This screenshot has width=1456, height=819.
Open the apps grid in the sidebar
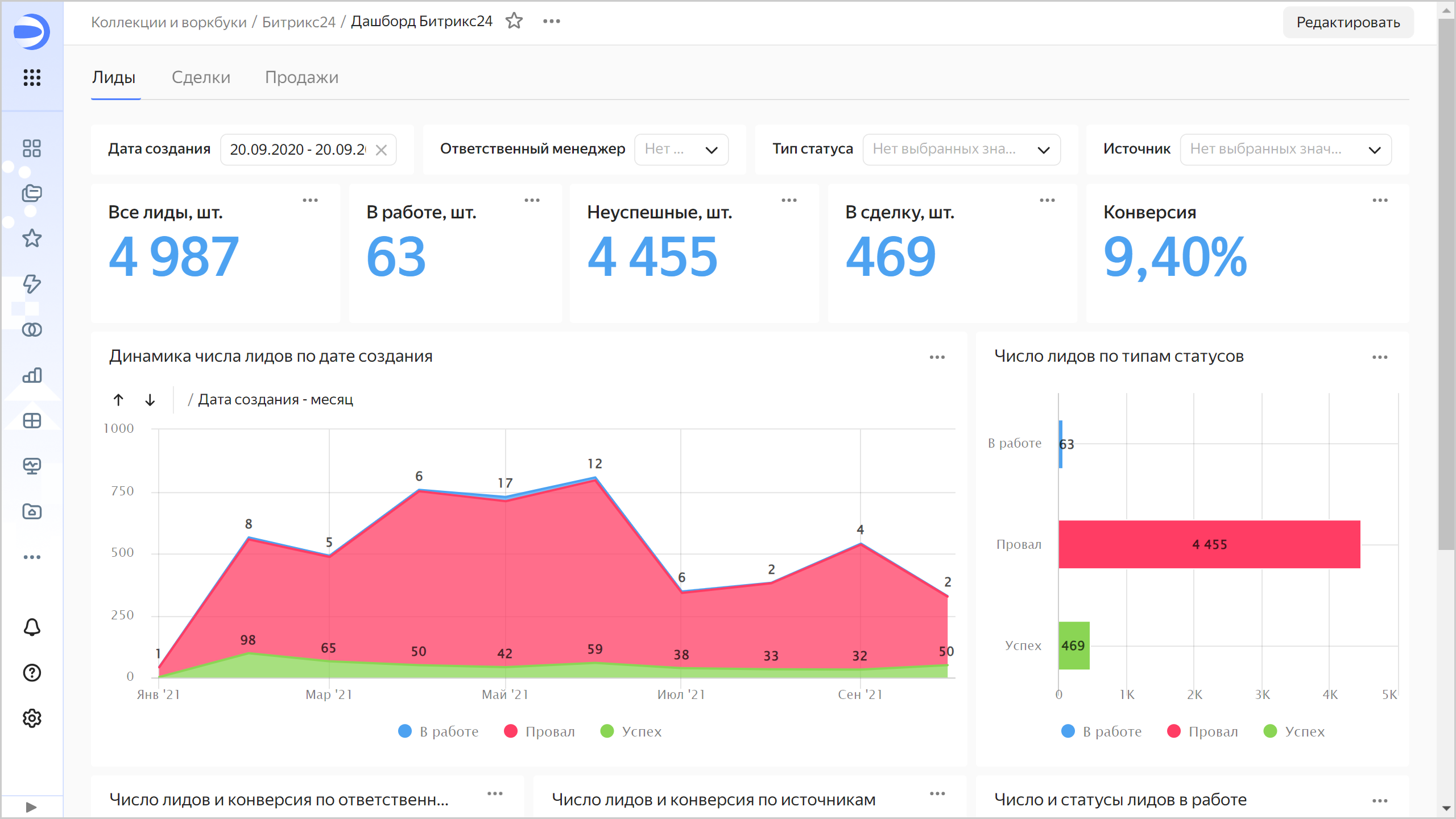31,78
